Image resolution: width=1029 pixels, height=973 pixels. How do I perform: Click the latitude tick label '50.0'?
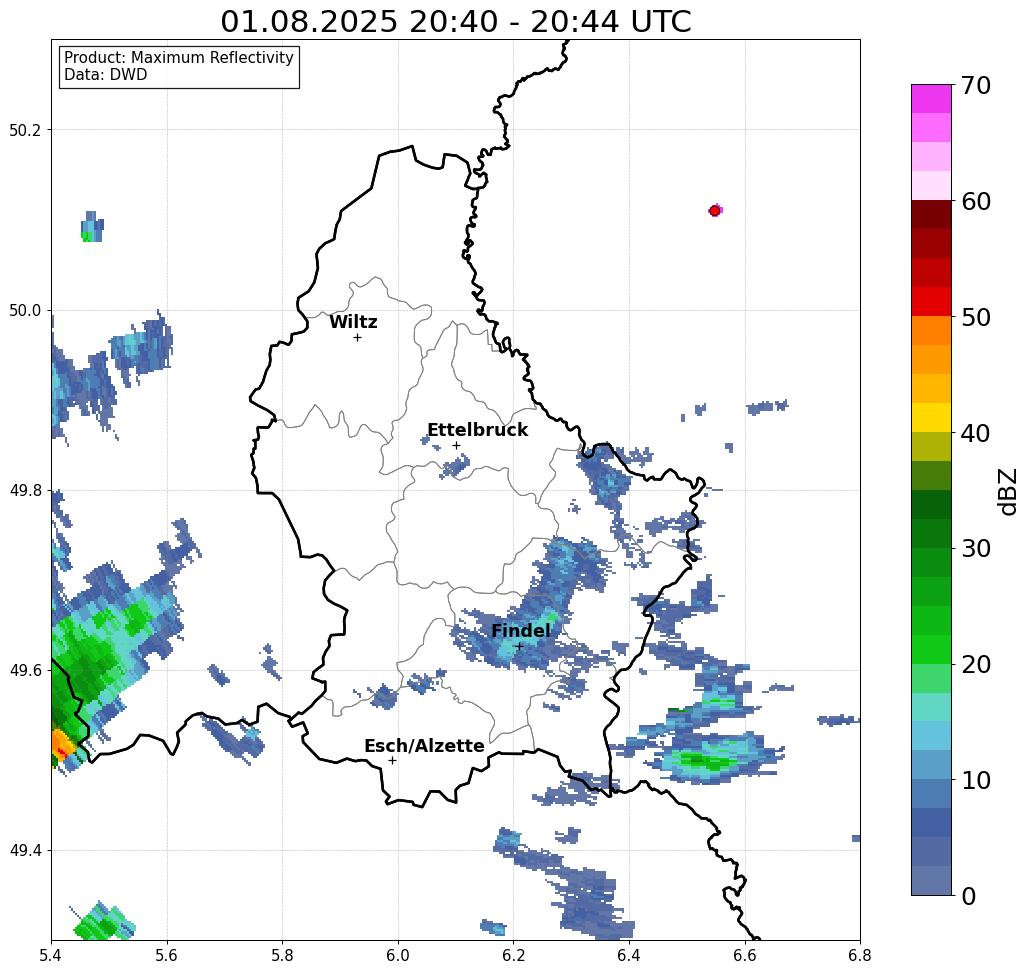(24, 310)
